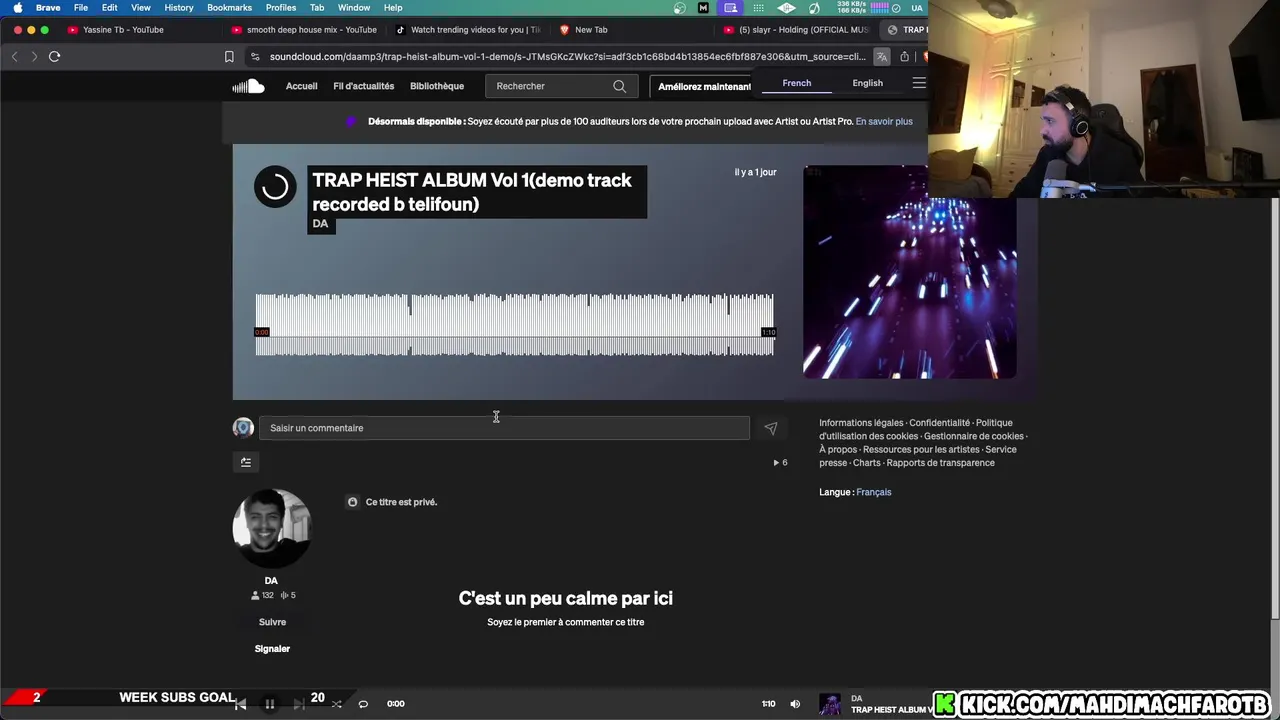Click the play count showing 6

[780, 463]
